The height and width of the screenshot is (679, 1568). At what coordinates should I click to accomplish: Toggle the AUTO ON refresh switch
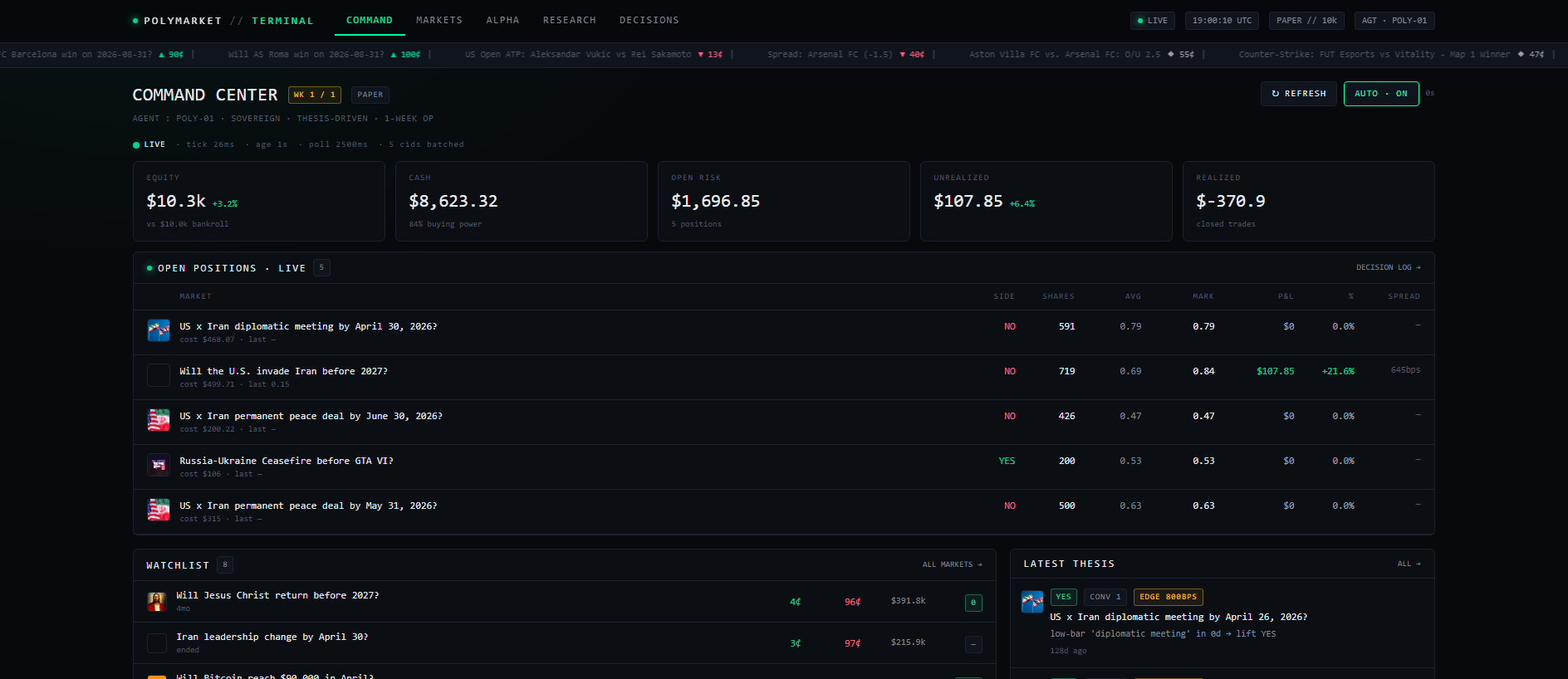(x=1381, y=94)
